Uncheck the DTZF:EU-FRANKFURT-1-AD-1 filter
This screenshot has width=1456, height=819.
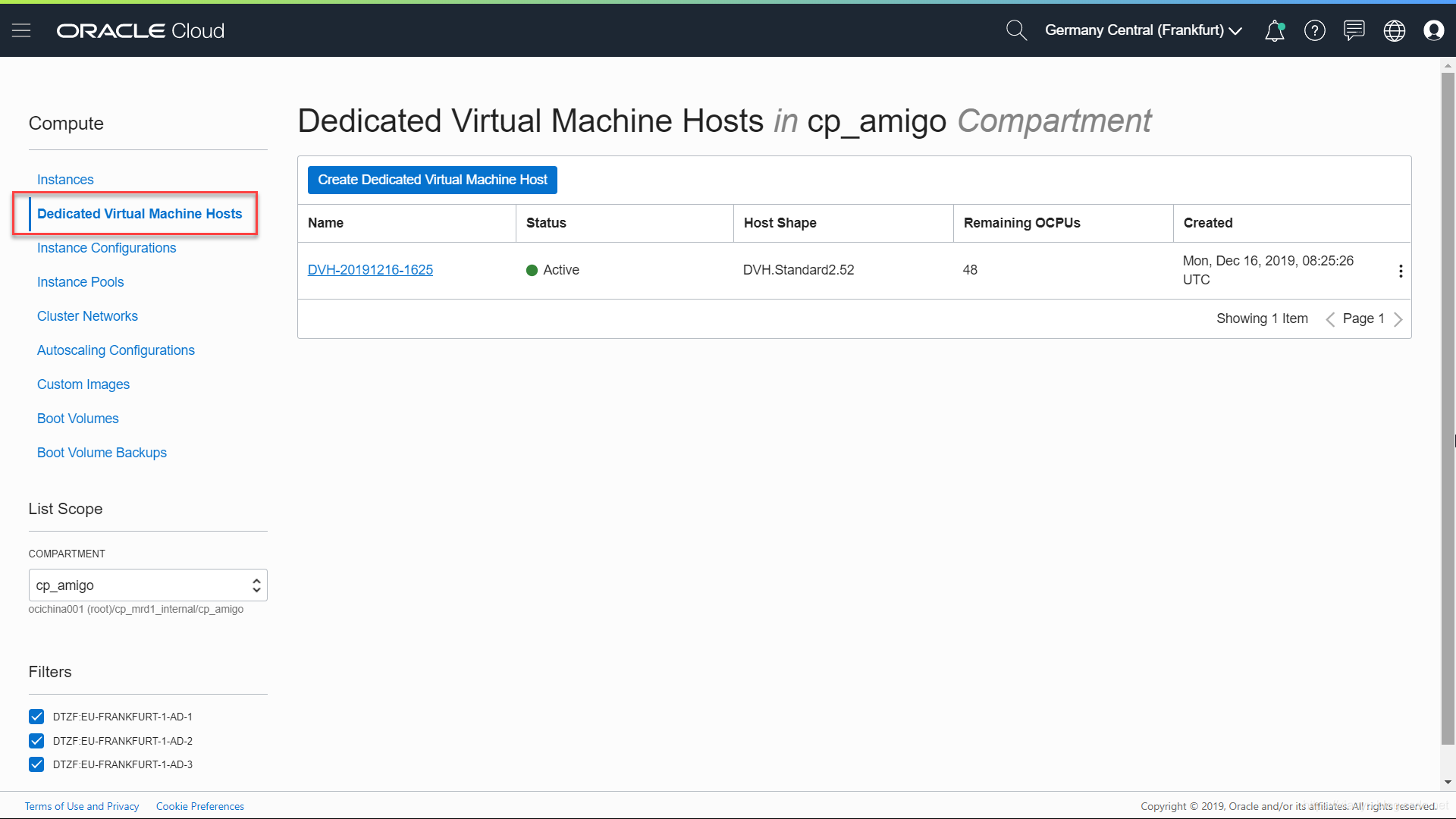[x=36, y=717]
